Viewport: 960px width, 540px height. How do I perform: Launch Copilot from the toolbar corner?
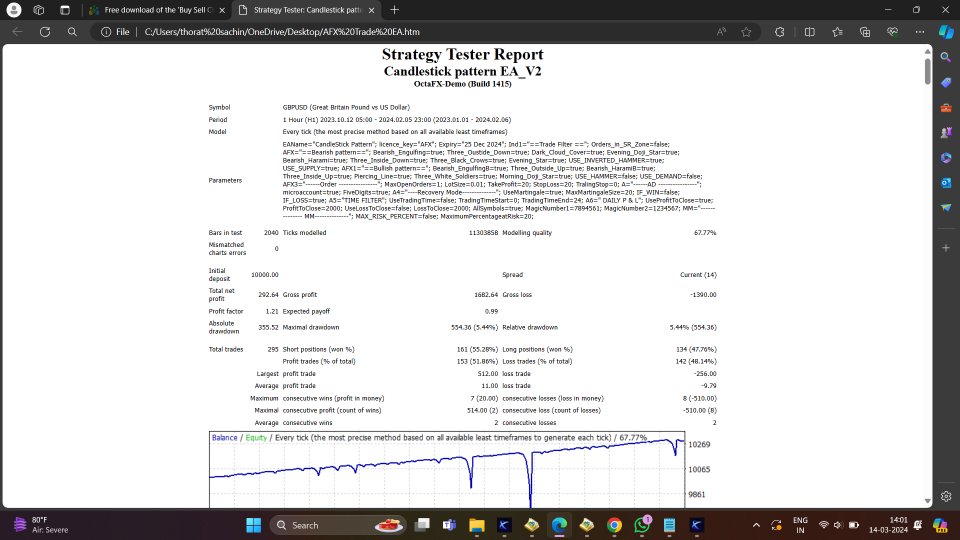pos(946,32)
